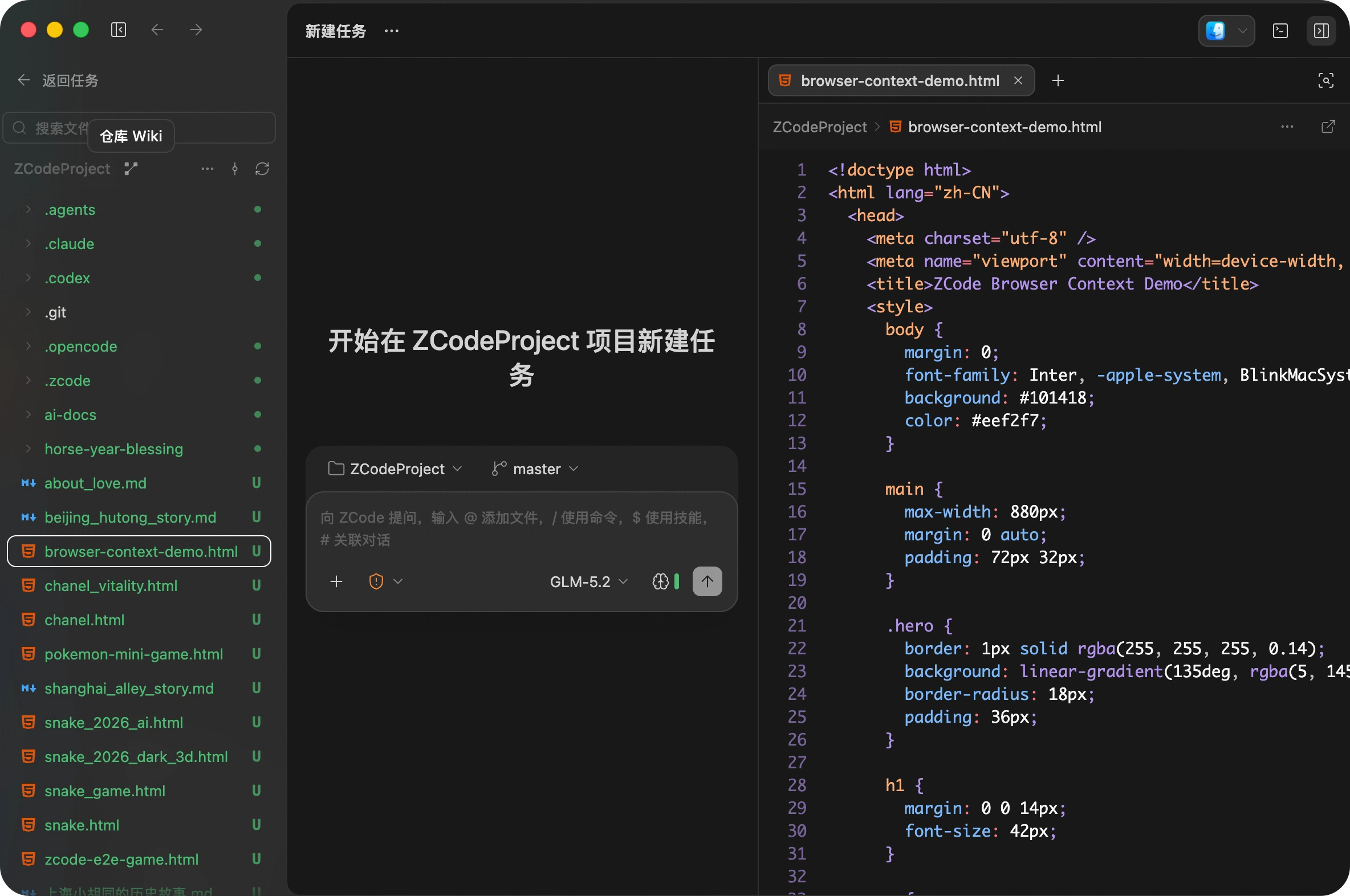Open snake_game.html file
Image resolution: width=1350 pixels, height=896 pixels.
coord(139,792)
